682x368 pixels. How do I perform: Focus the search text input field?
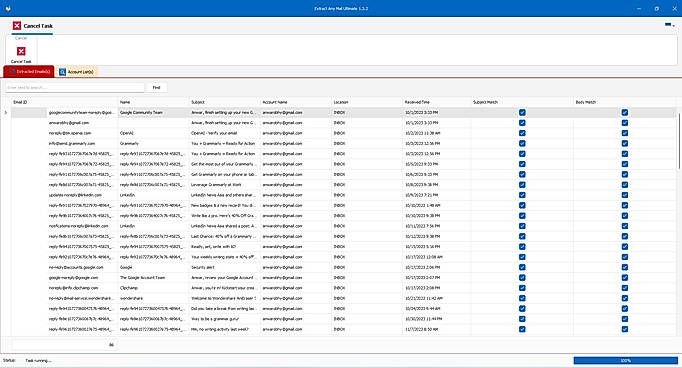[x=74, y=87]
